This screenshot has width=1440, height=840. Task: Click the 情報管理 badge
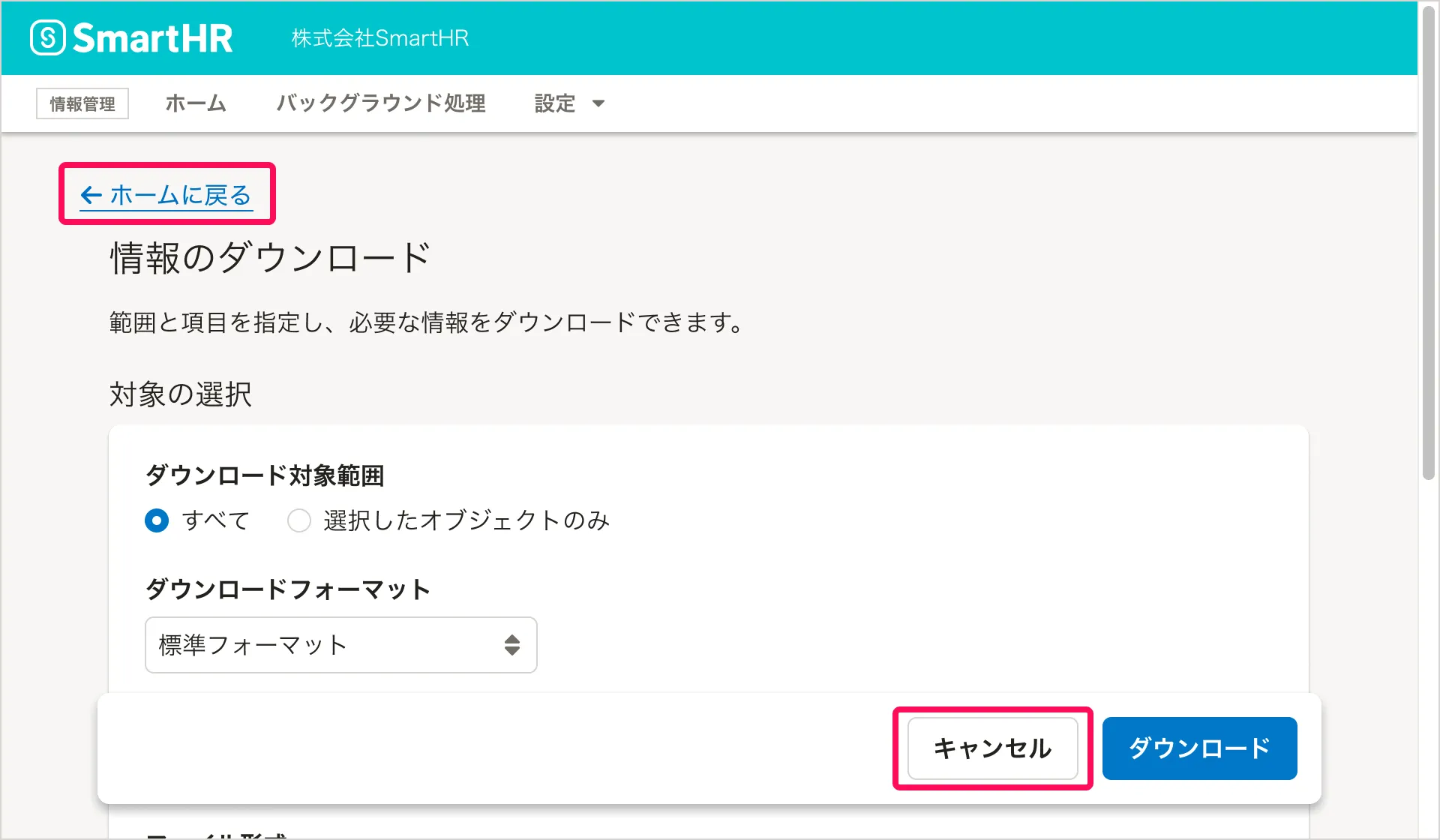coord(82,103)
